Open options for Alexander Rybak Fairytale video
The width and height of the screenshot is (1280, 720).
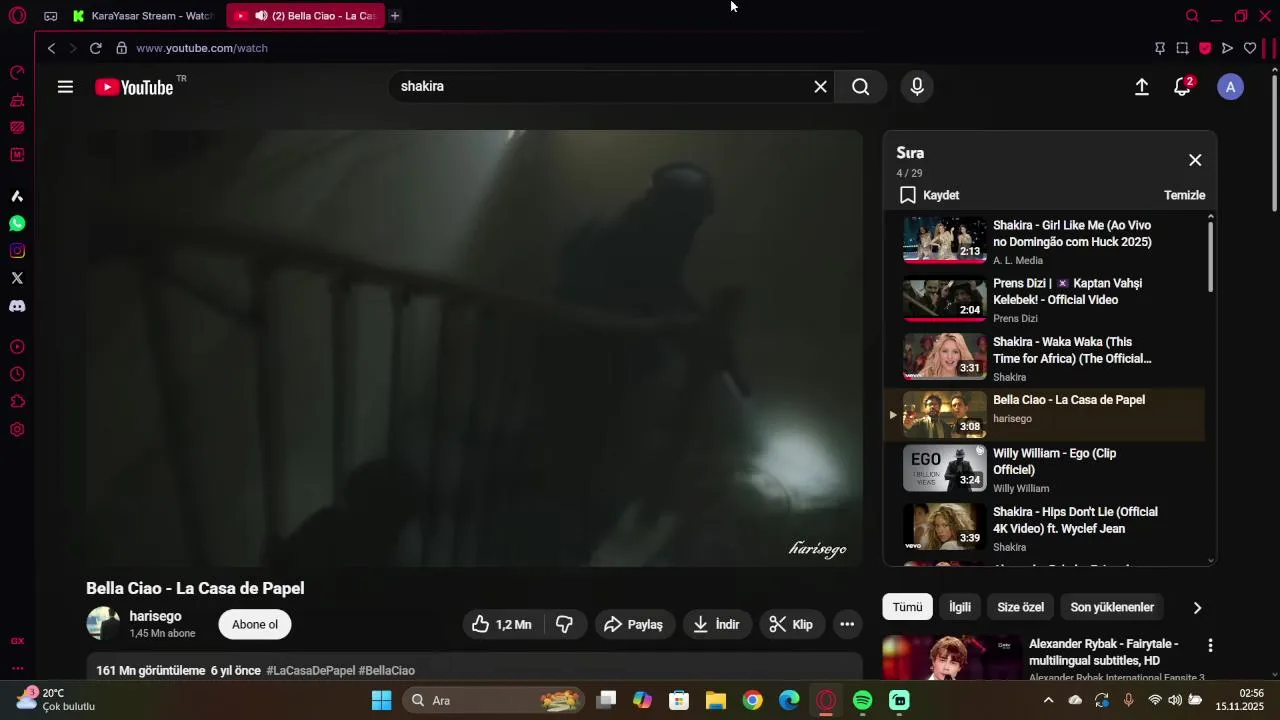point(1210,646)
